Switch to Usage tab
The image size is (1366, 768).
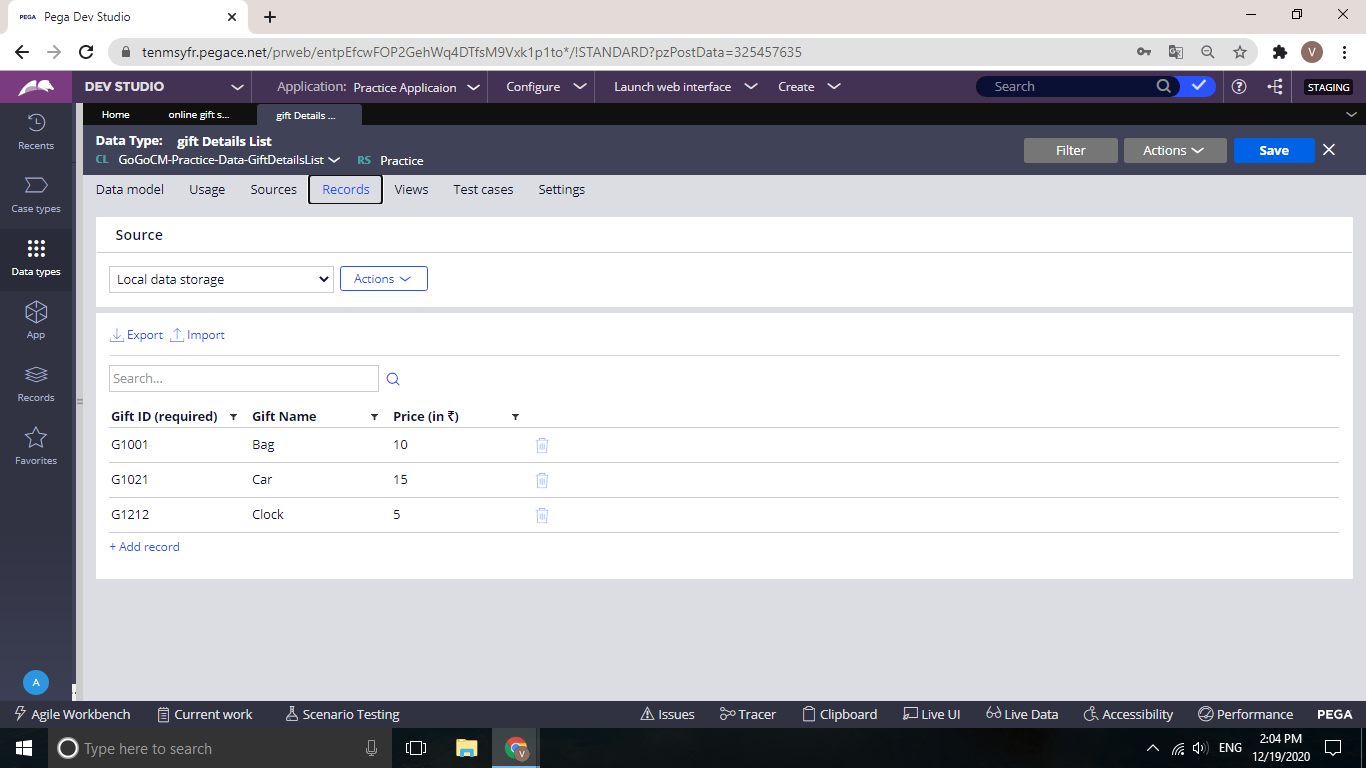[x=207, y=189]
